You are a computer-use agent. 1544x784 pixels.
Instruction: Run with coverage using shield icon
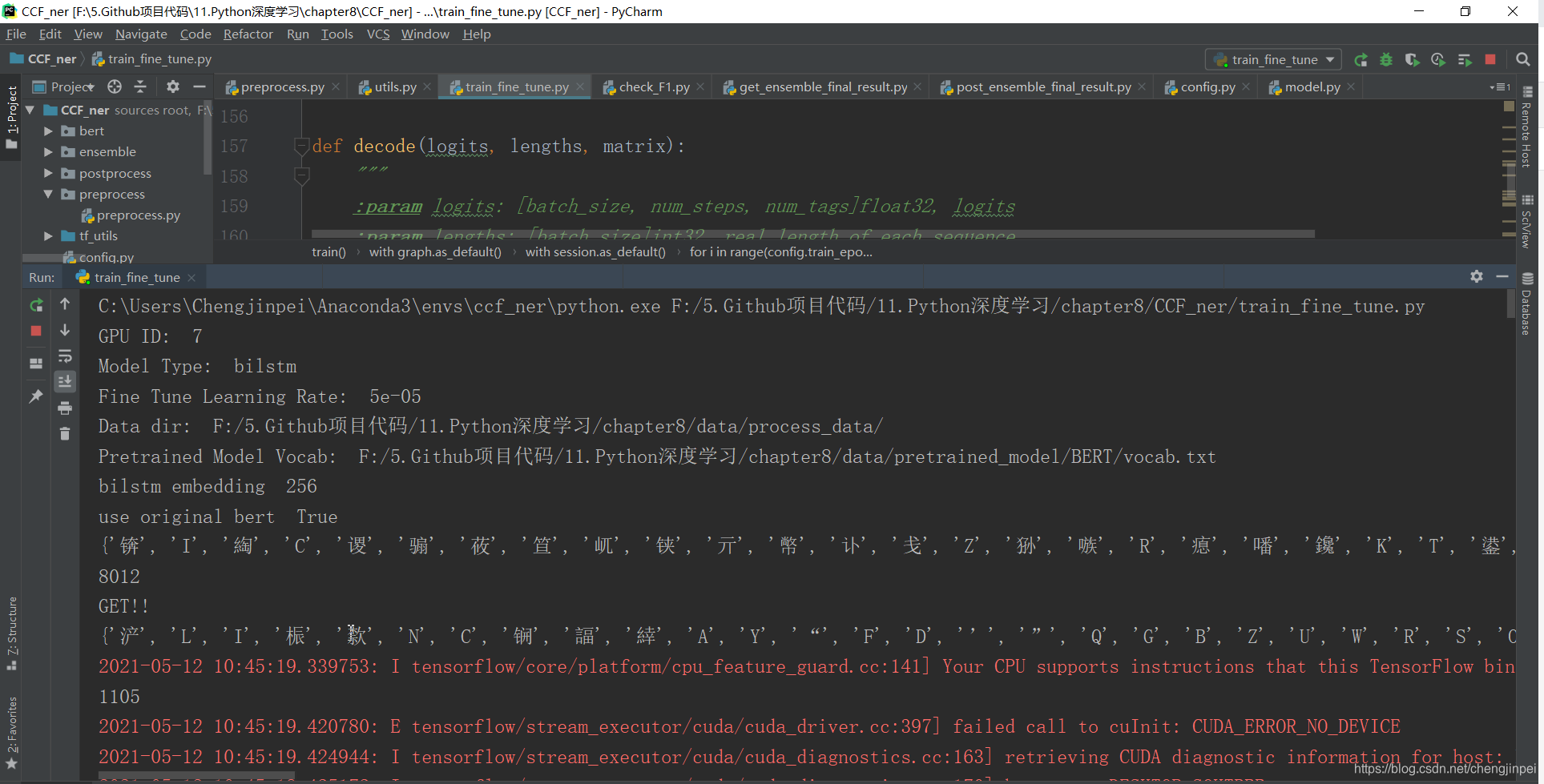[x=1412, y=60]
